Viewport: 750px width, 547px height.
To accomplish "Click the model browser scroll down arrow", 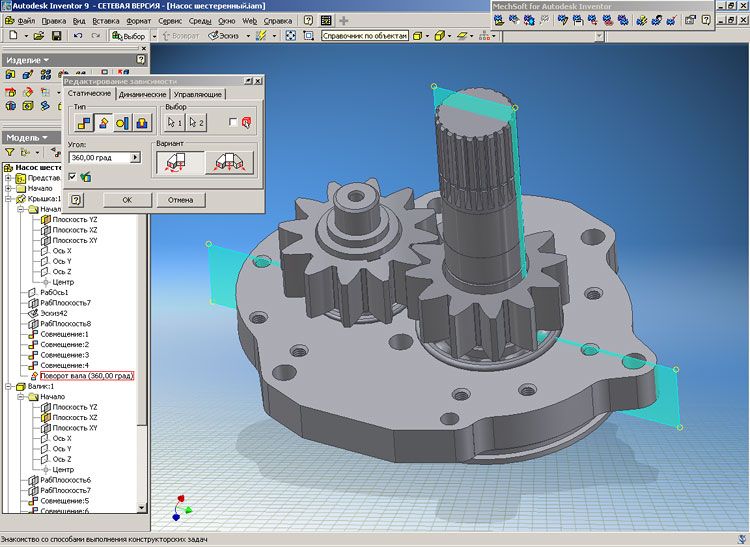I will pos(142,507).
